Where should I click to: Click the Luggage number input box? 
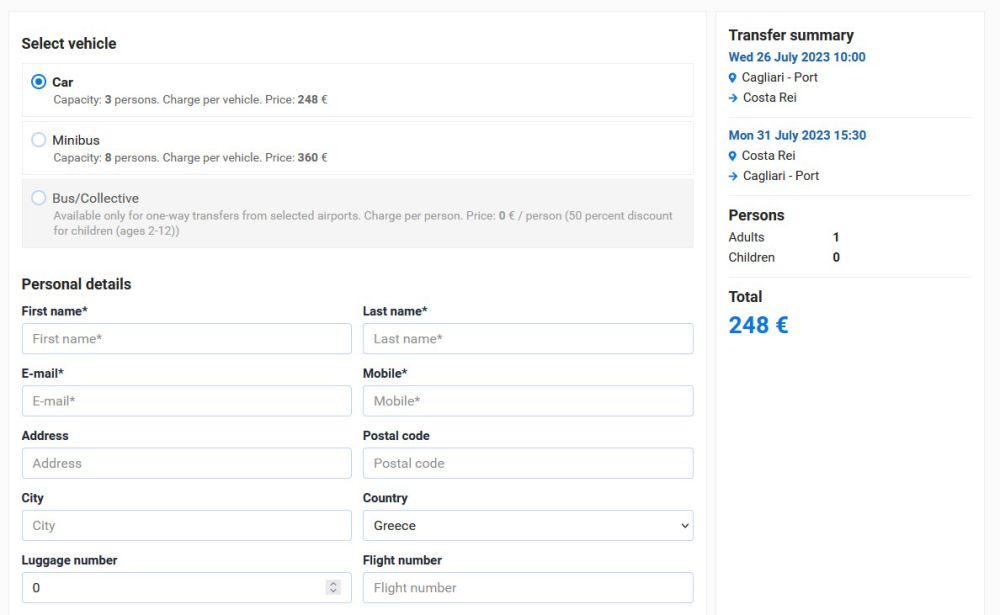(186, 588)
